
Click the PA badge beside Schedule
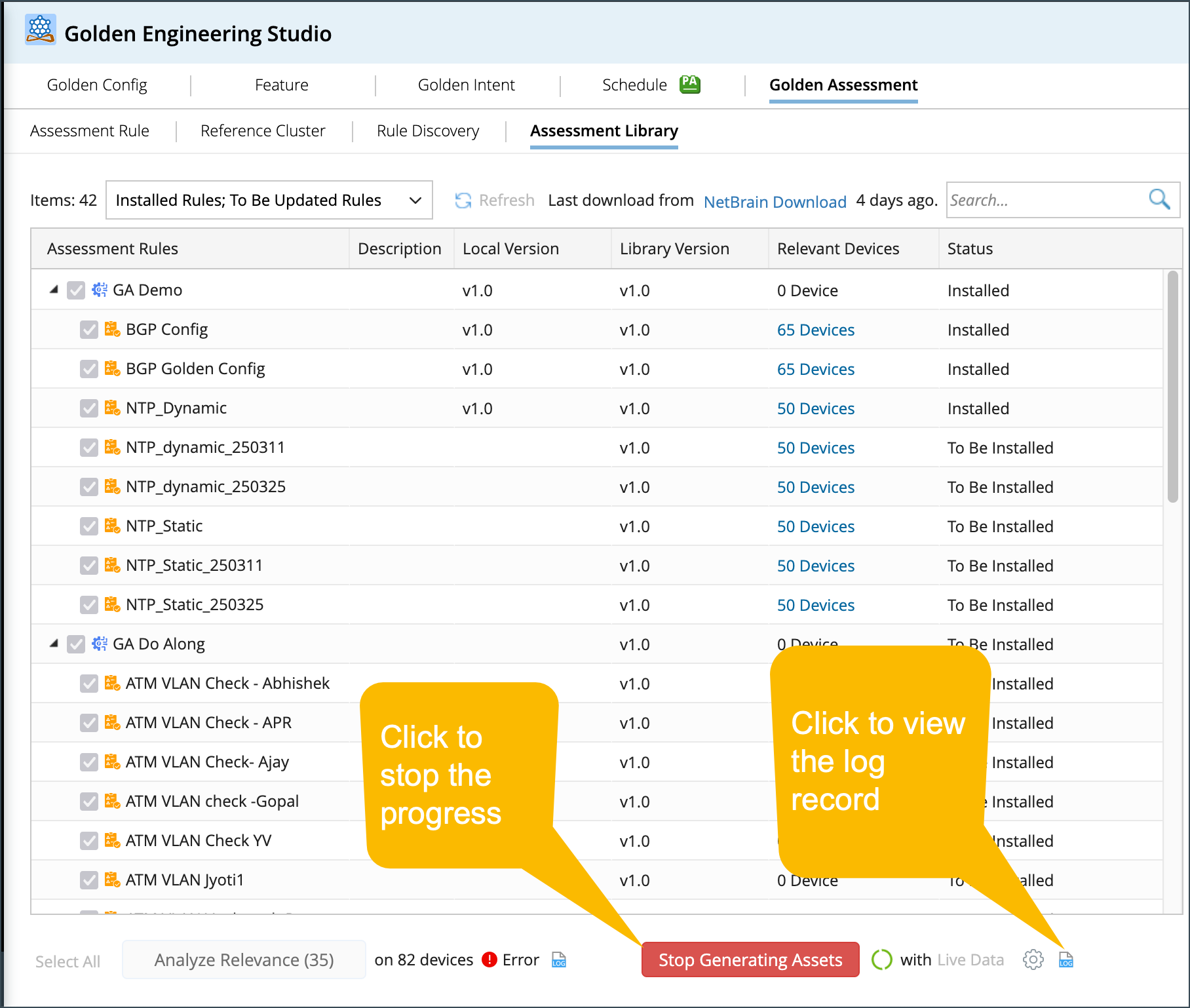690,84
